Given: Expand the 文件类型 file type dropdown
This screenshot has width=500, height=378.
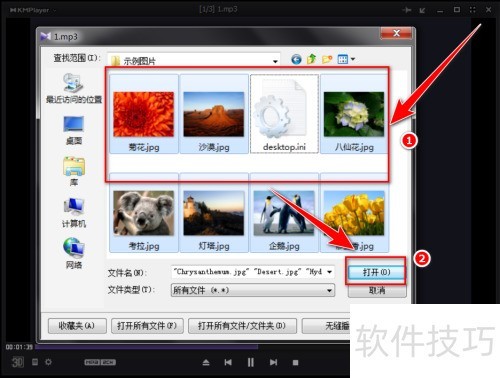Looking at the screenshot, I should tap(253, 290).
